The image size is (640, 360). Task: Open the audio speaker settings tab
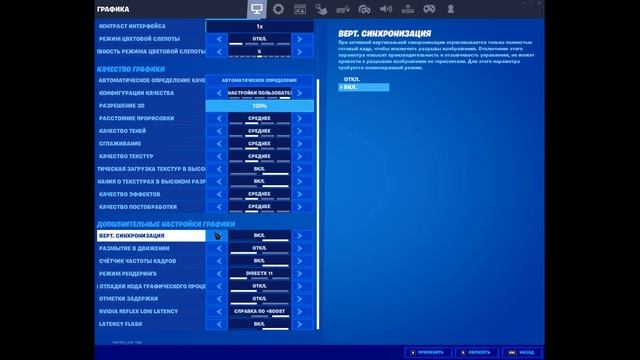386,9
